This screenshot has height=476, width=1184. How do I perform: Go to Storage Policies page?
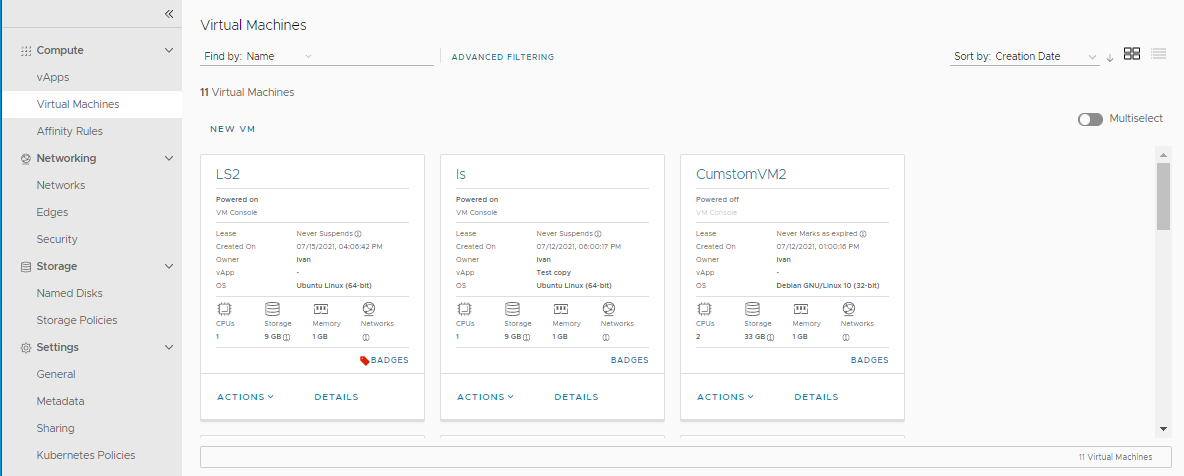point(77,320)
